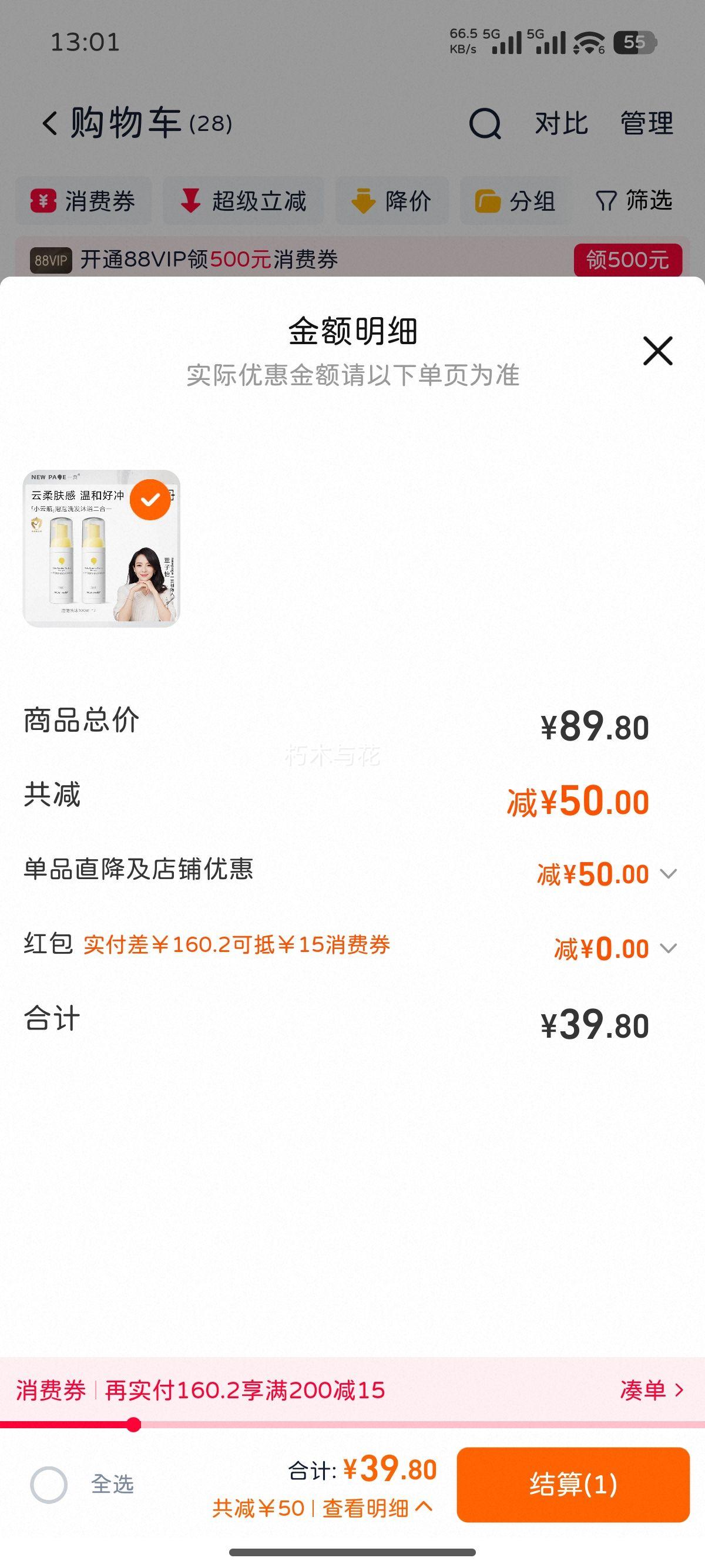
Task: Expand the 红包 row chevron
Action: [669, 948]
